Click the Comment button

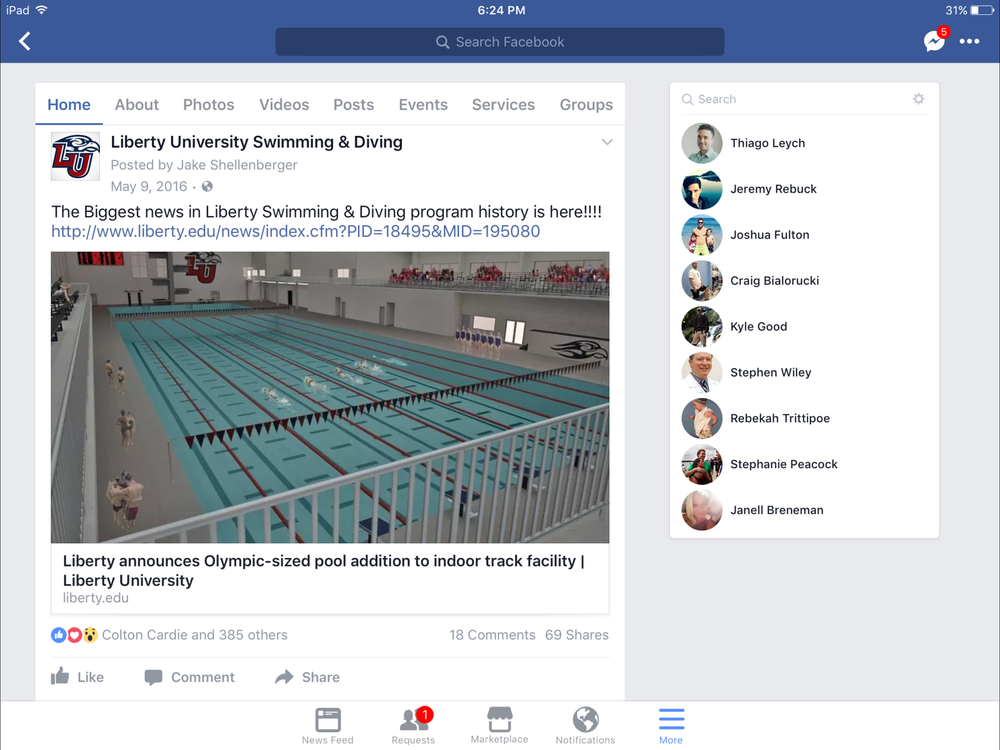tap(189, 677)
